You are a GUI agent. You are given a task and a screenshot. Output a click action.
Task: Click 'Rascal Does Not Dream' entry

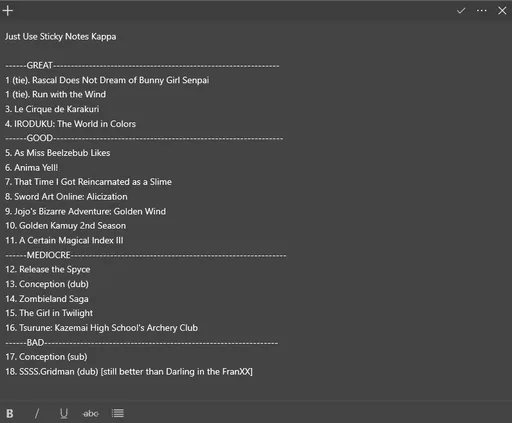click(x=107, y=80)
